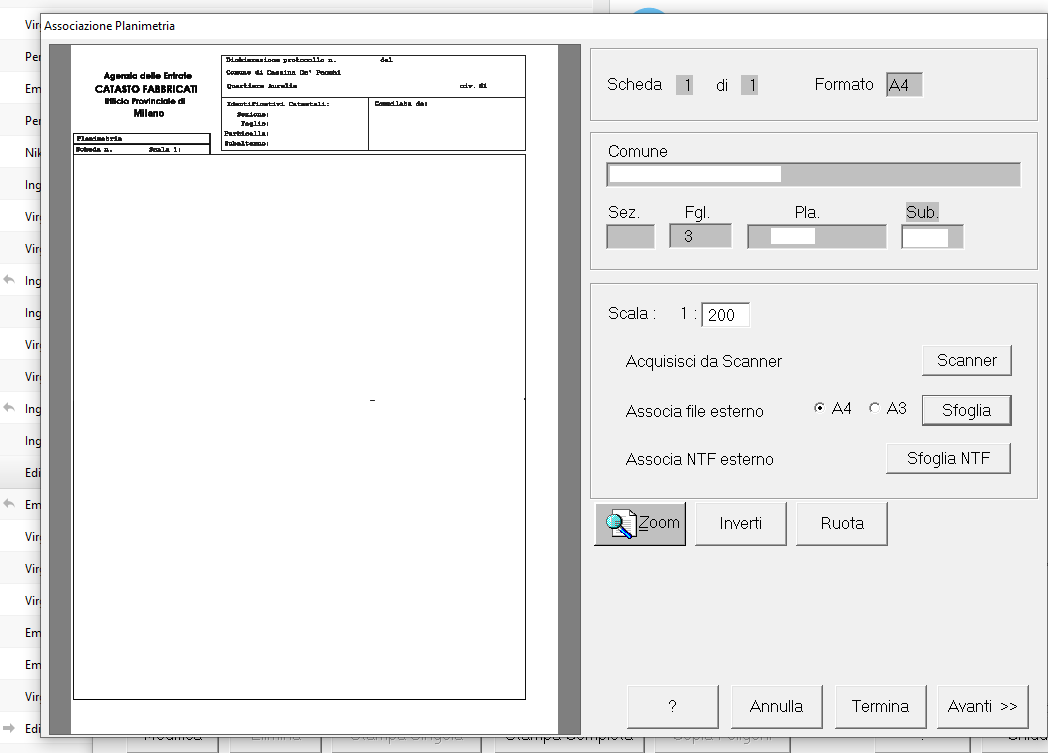Rotate the plan with Ruota button
1052x753 pixels.
point(841,523)
